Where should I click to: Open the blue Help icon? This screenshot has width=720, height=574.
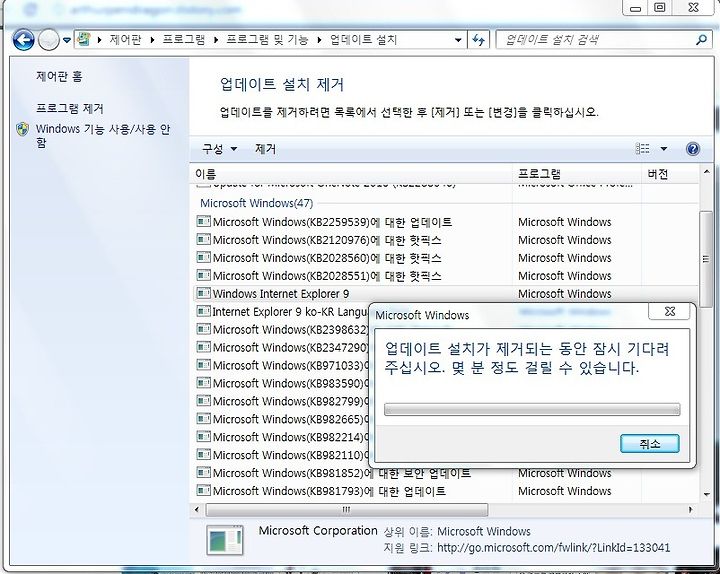pos(693,149)
